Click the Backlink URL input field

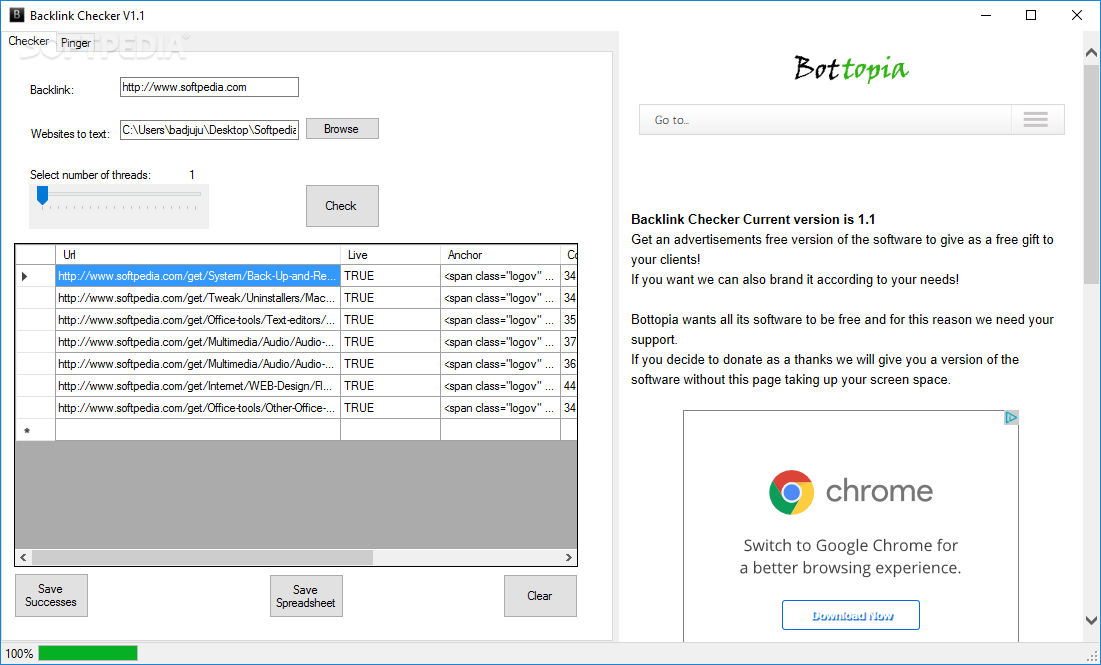click(209, 87)
